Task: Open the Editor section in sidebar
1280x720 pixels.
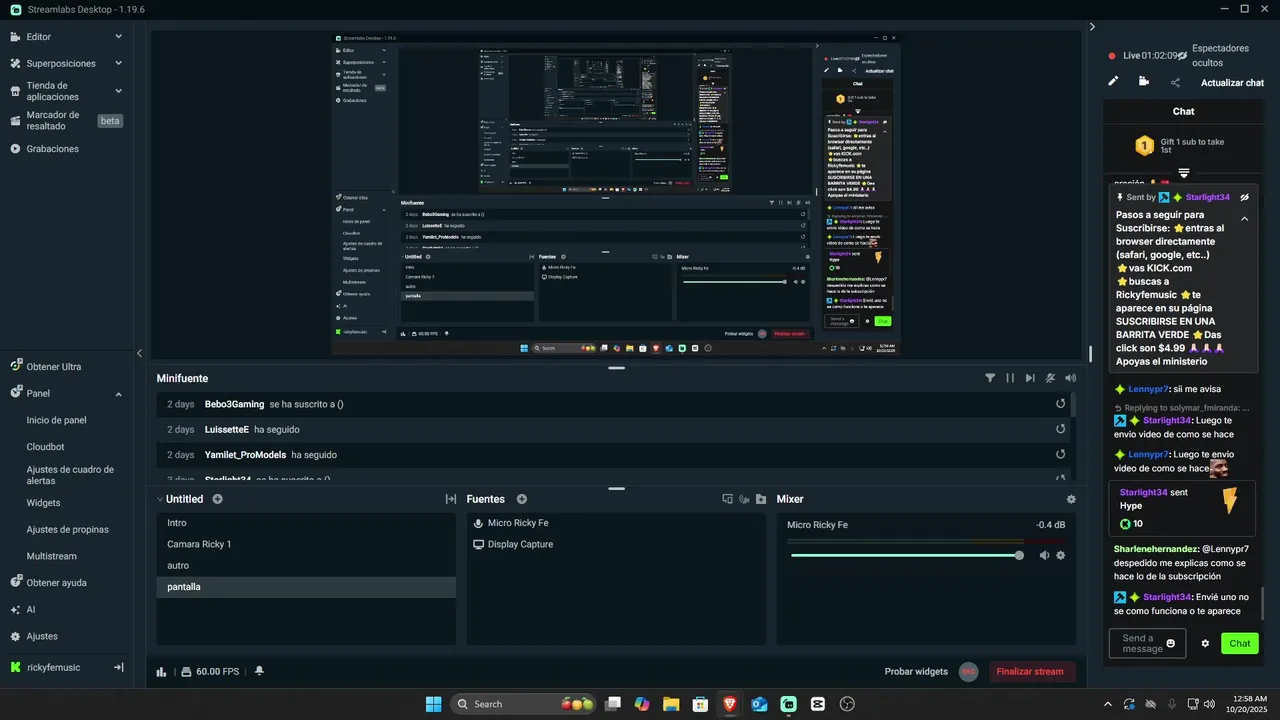Action: [x=38, y=37]
